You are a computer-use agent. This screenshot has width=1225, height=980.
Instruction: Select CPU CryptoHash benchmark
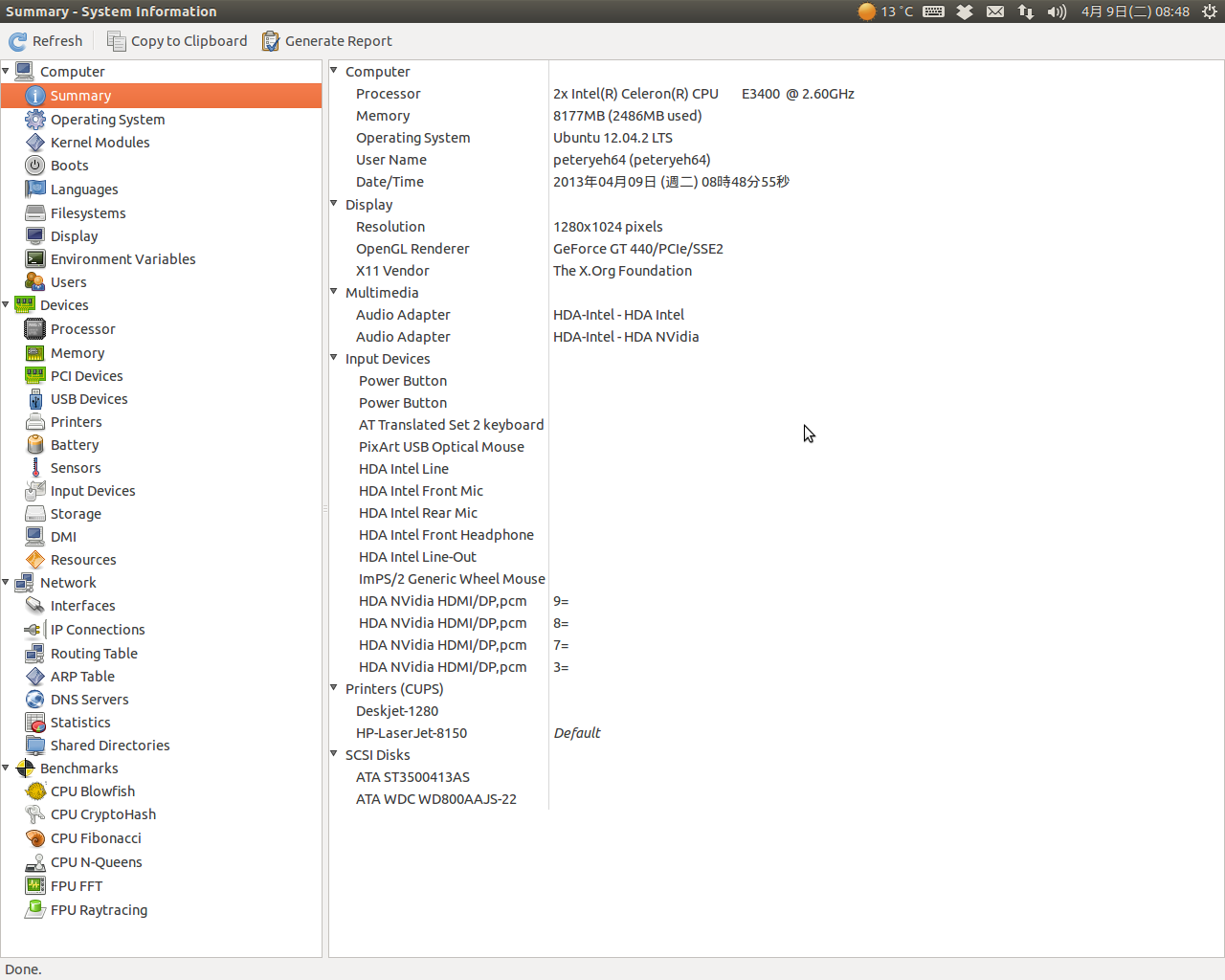103,814
